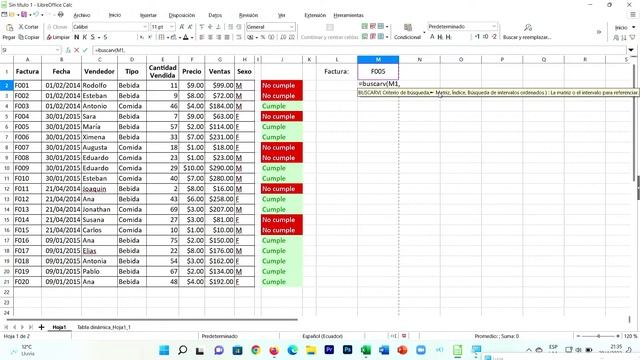Open Windows Start menu

[164, 350]
